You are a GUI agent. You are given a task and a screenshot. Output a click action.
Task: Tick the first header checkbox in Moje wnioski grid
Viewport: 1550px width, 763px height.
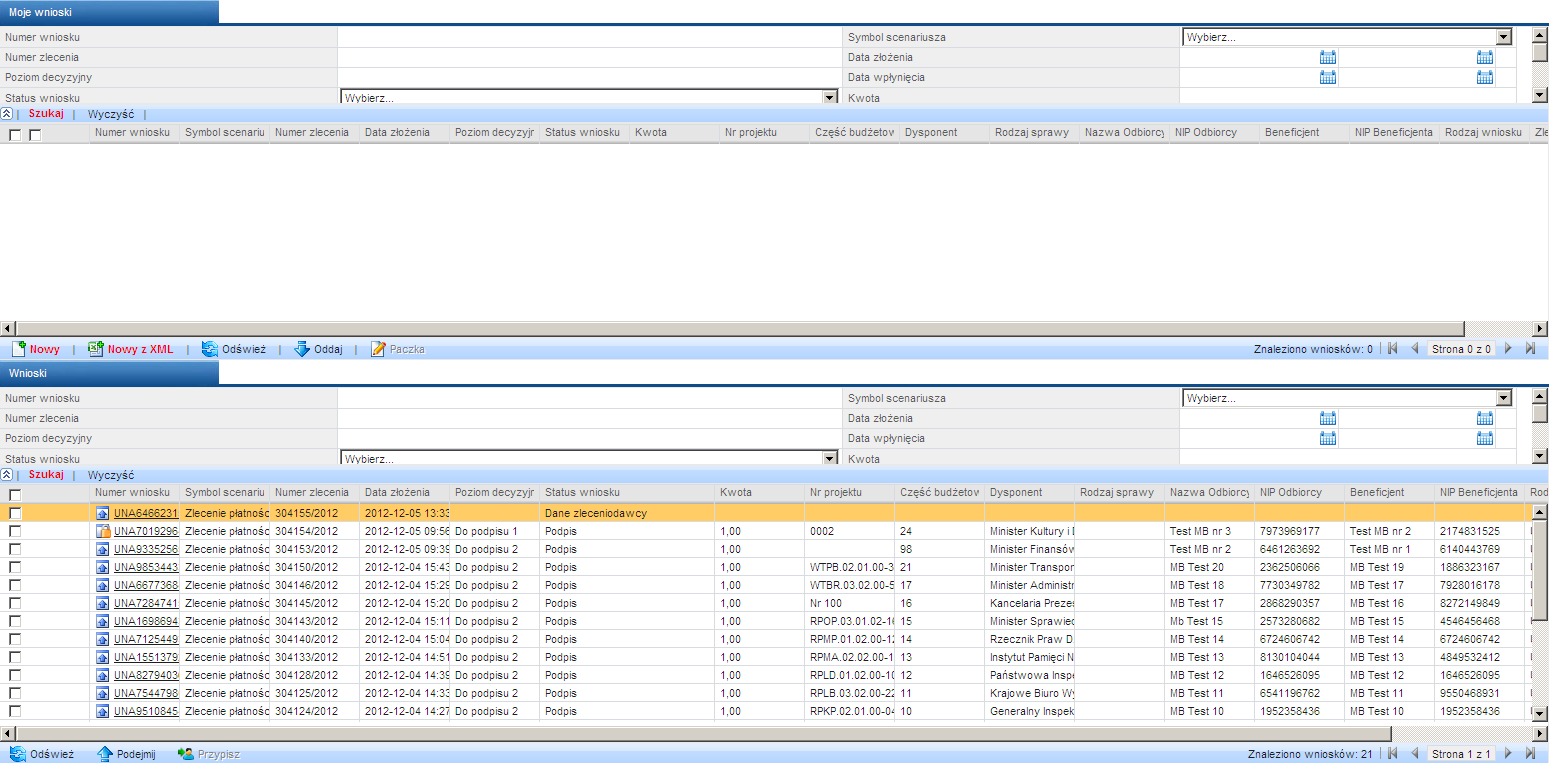tap(15, 135)
